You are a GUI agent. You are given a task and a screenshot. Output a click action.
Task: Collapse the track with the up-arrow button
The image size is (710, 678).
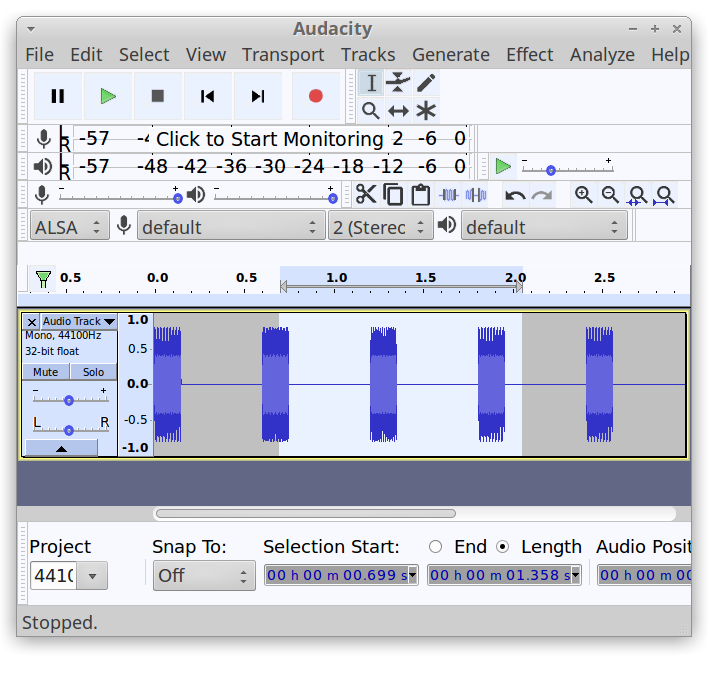pos(62,448)
